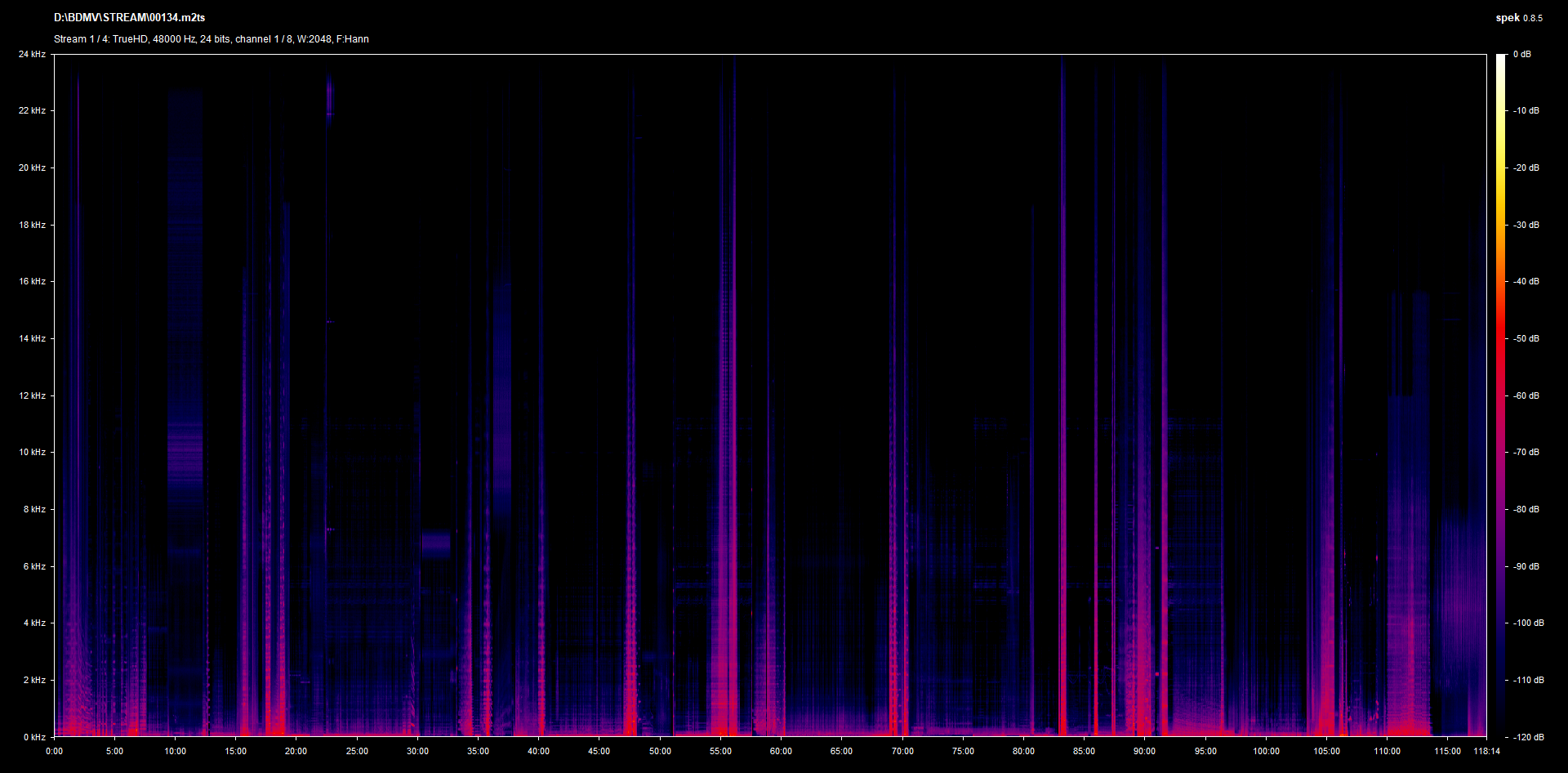
Task: Select the 30:00 time axis marker
Action: tap(417, 751)
